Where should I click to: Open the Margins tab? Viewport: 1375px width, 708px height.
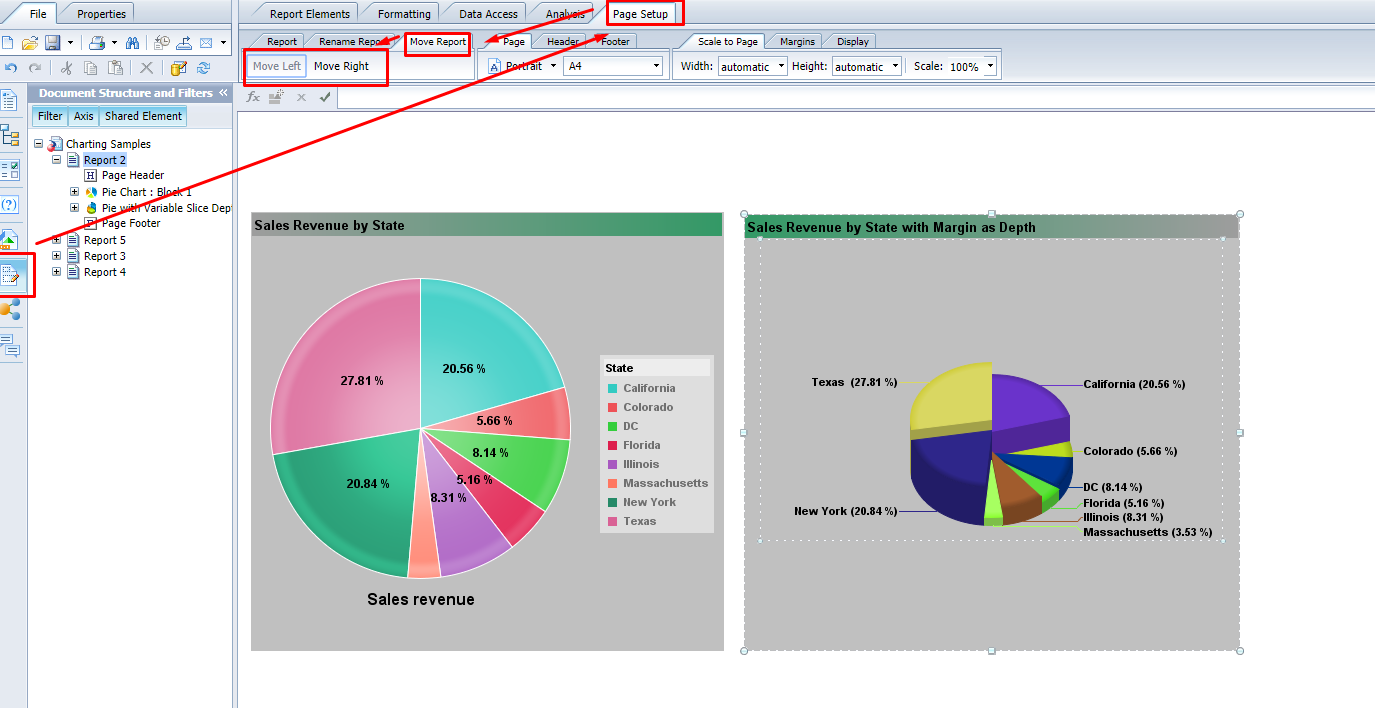797,41
